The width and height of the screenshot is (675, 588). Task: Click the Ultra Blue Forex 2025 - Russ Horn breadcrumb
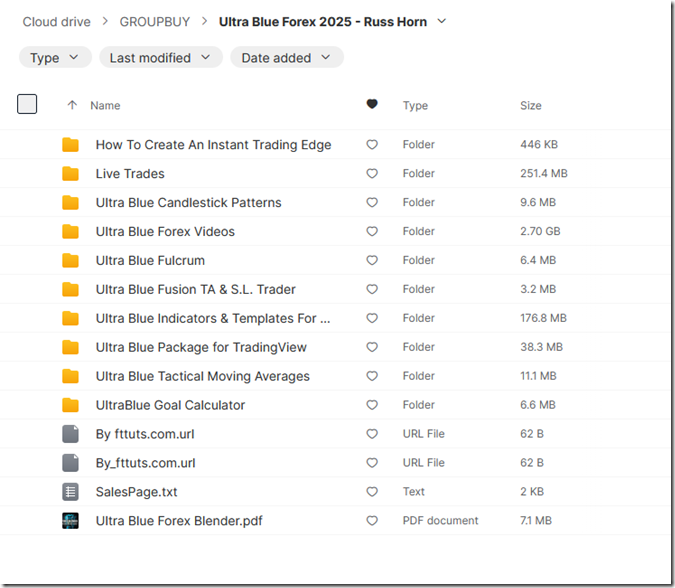(x=323, y=22)
